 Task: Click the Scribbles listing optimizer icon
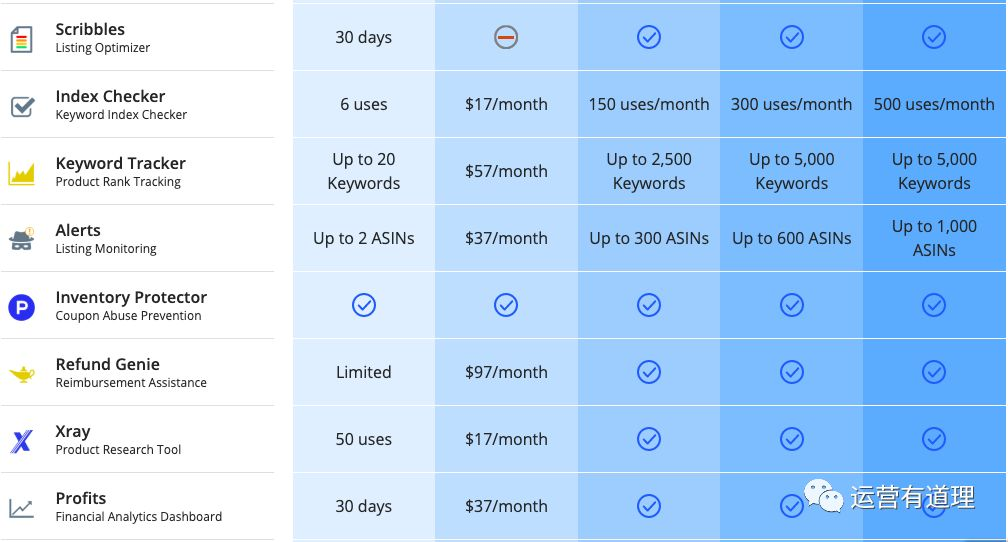point(21,40)
